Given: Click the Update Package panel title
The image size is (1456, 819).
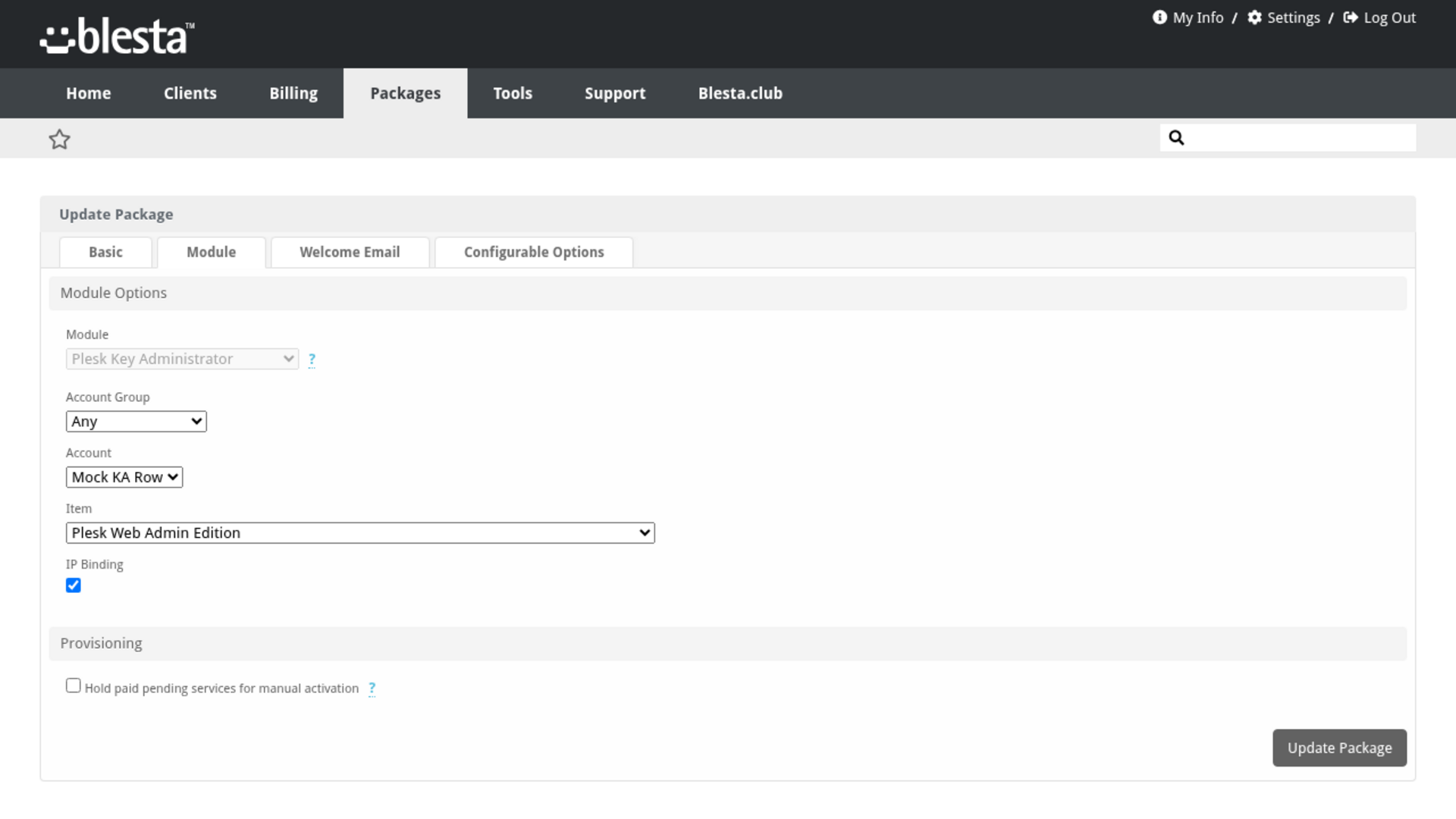Looking at the screenshot, I should tap(116, 215).
